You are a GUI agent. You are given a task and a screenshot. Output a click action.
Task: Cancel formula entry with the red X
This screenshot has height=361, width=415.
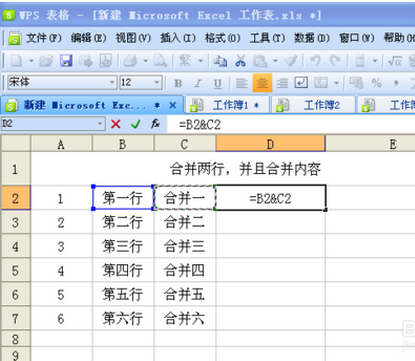(116, 124)
